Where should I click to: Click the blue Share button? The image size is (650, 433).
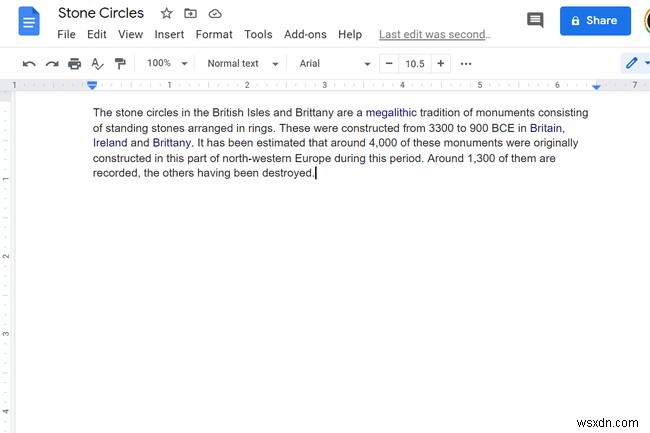[x=595, y=20]
